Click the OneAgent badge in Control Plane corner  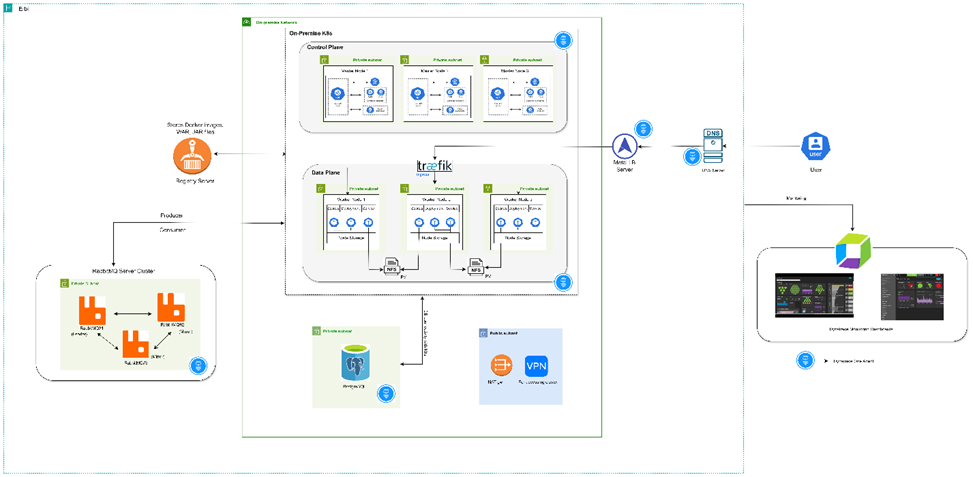pos(563,42)
